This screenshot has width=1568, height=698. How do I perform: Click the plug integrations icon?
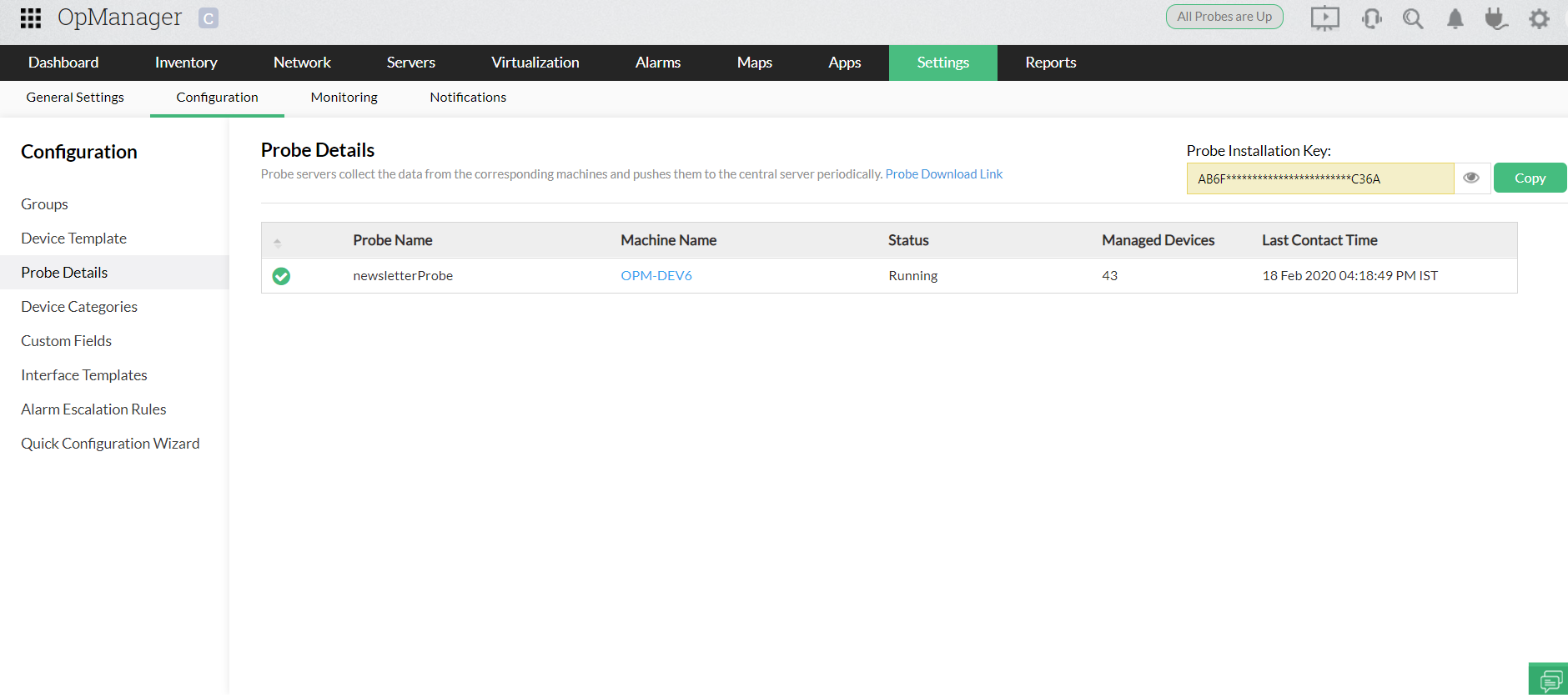(x=1496, y=18)
